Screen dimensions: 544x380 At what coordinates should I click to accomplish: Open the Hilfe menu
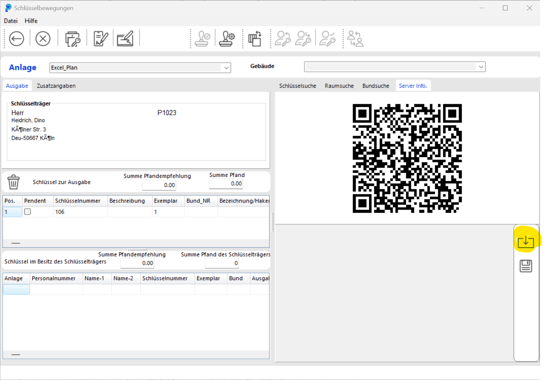[x=31, y=21]
